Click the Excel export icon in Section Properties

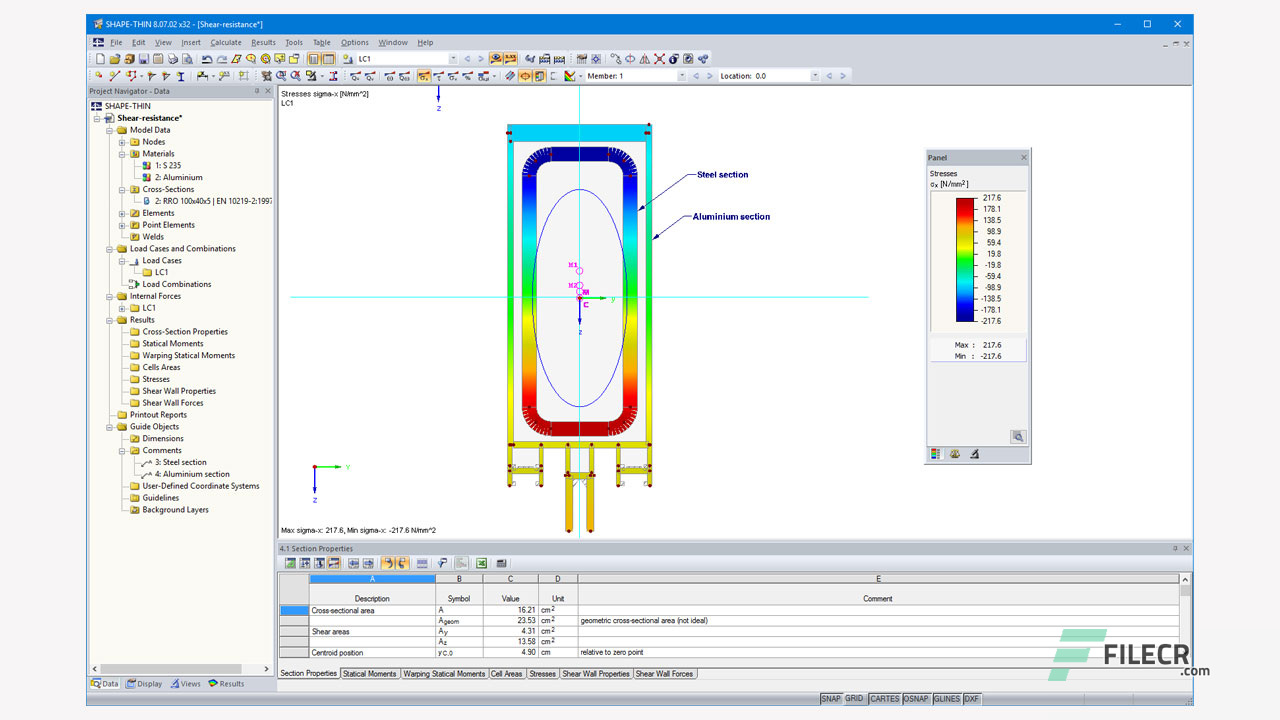tap(481, 563)
